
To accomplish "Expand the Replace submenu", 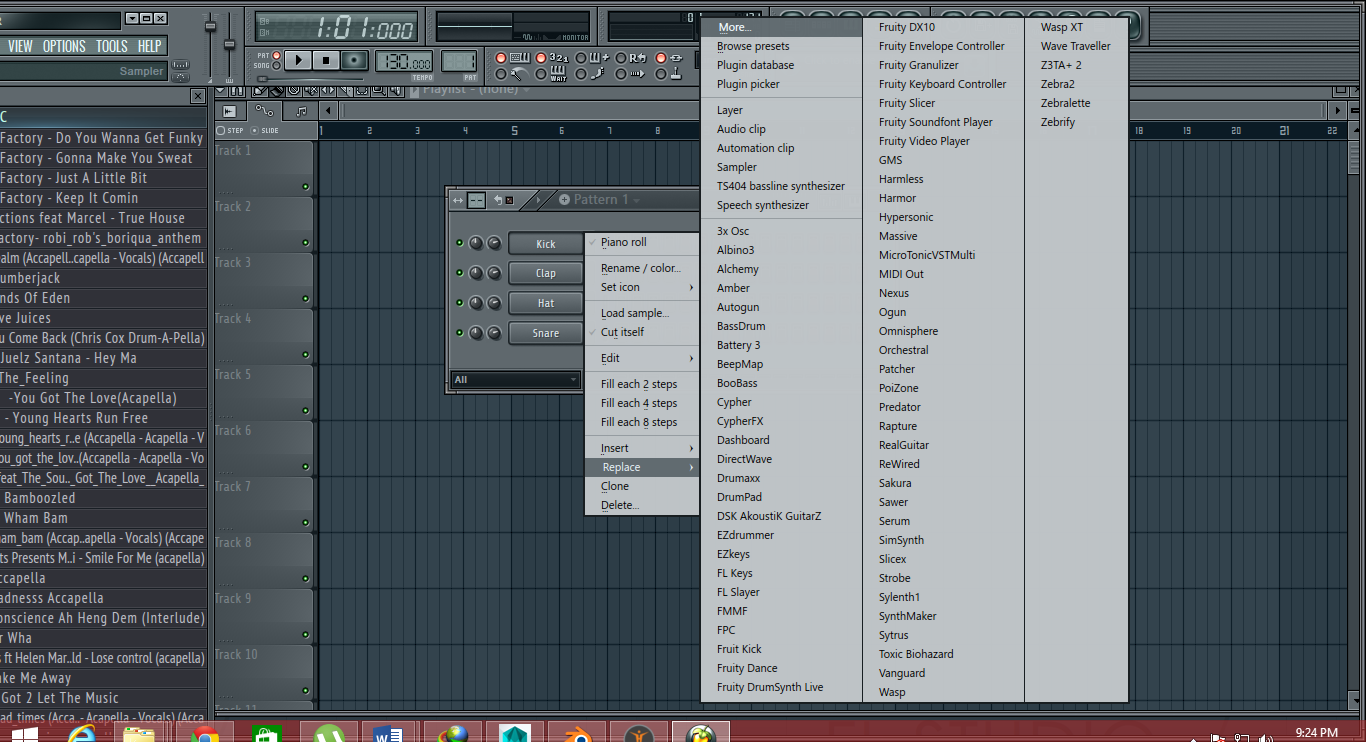I will pyautogui.click(x=642, y=467).
